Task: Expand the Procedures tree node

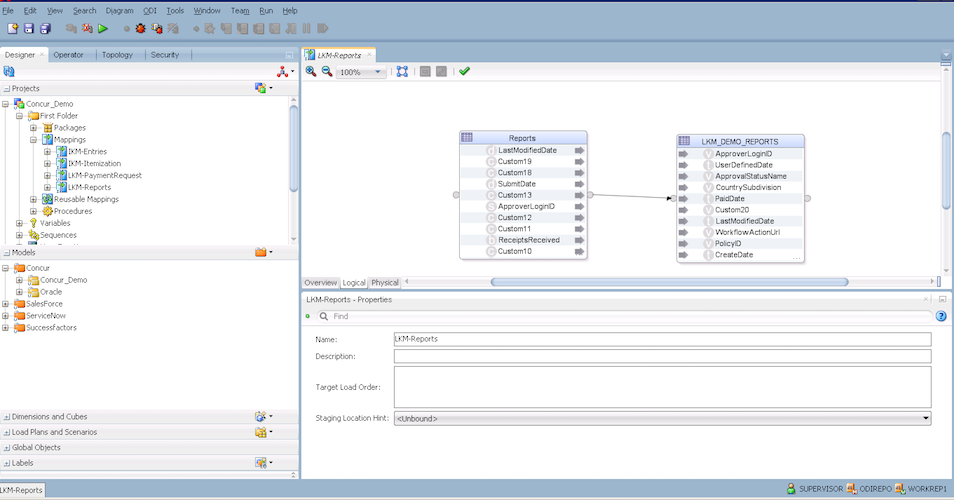Action: click(x=33, y=211)
